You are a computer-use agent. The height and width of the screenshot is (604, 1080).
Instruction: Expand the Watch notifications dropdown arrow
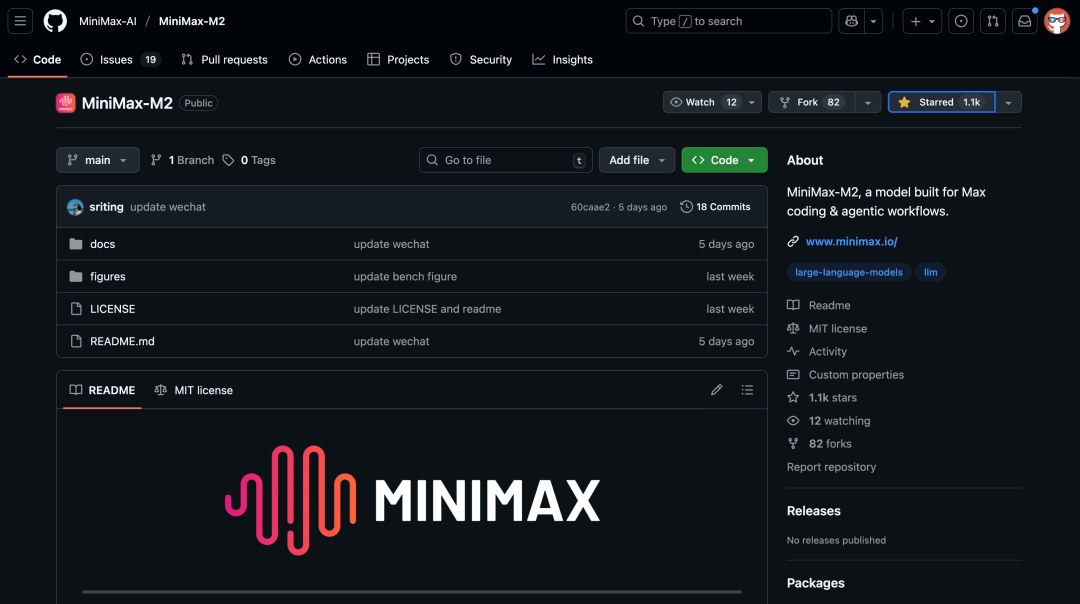[752, 102]
